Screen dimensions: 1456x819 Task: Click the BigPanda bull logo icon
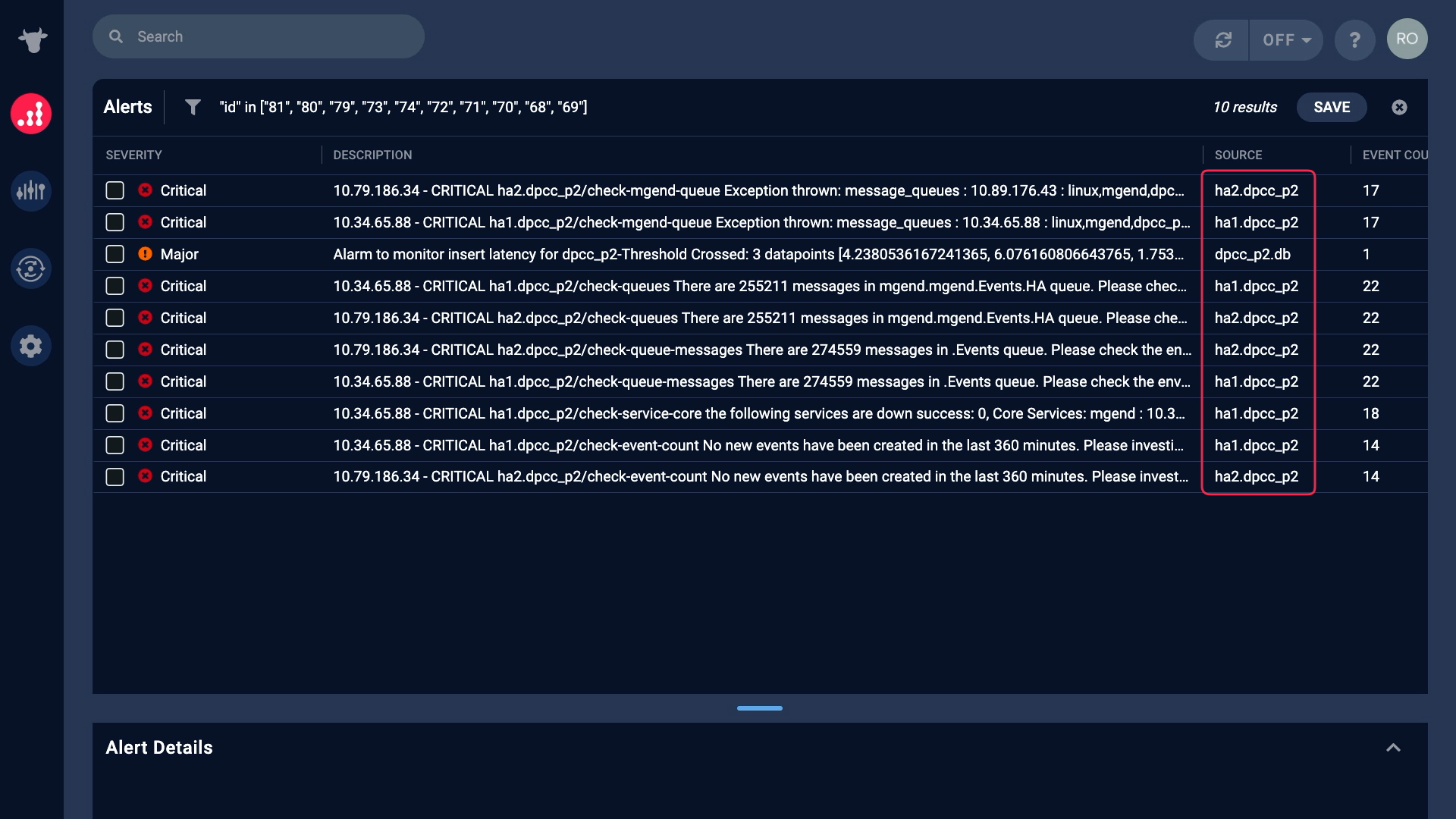click(x=33, y=39)
